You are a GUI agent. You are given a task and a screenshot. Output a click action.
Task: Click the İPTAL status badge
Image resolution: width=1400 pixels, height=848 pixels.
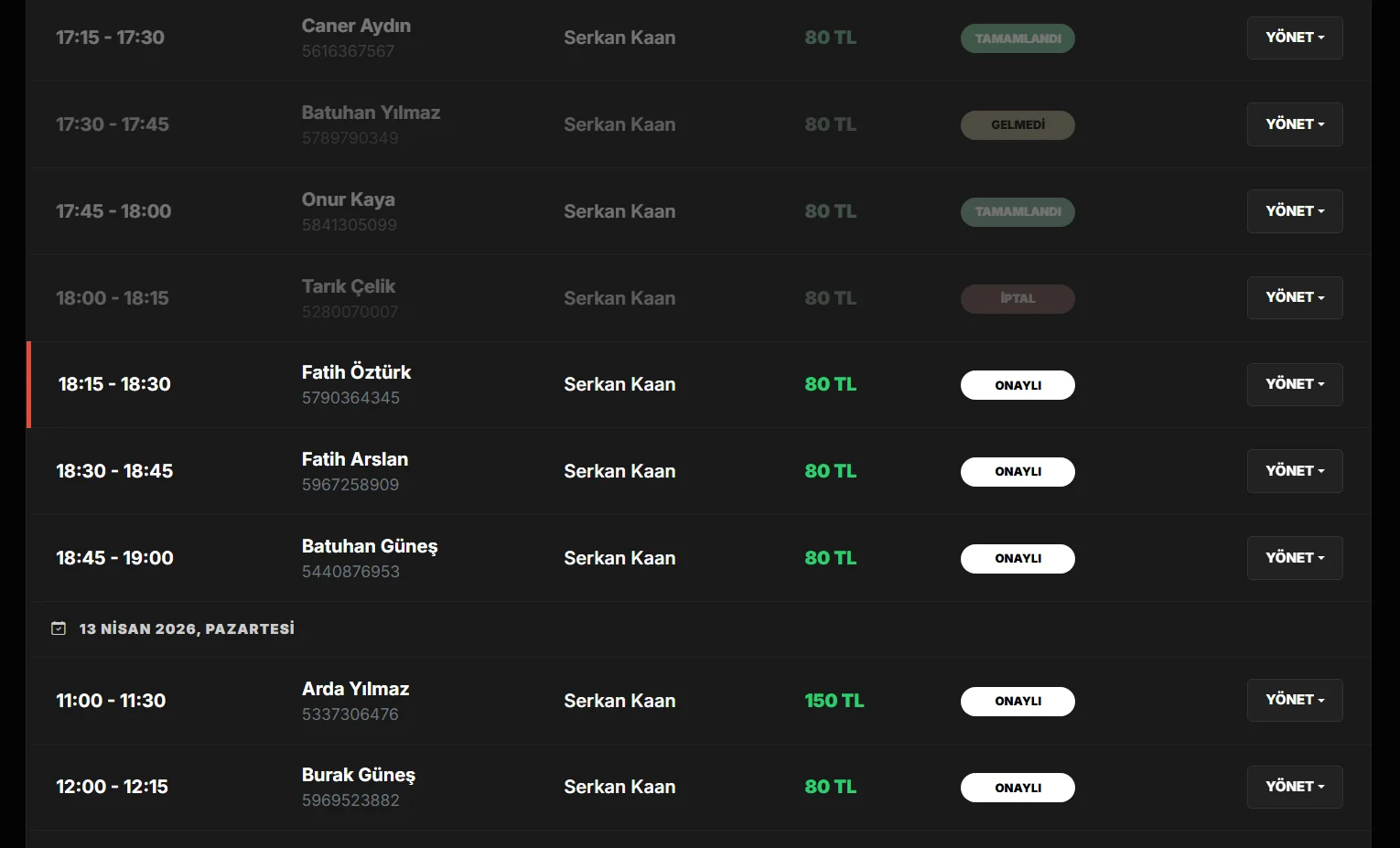(x=1018, y=298)
